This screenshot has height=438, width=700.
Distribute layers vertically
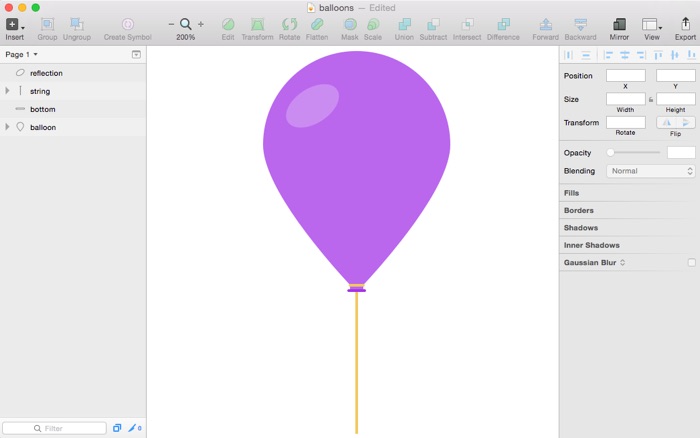[x=586, y=55]
